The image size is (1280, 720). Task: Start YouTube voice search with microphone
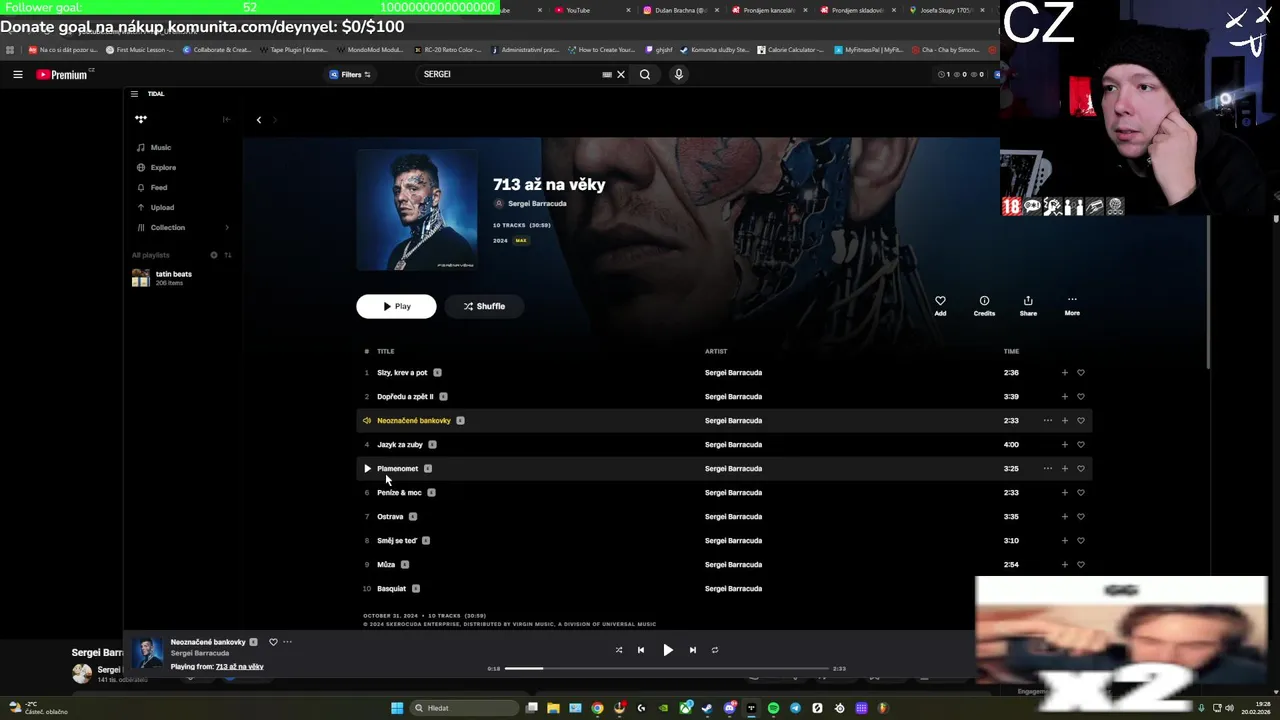point(678,74)
